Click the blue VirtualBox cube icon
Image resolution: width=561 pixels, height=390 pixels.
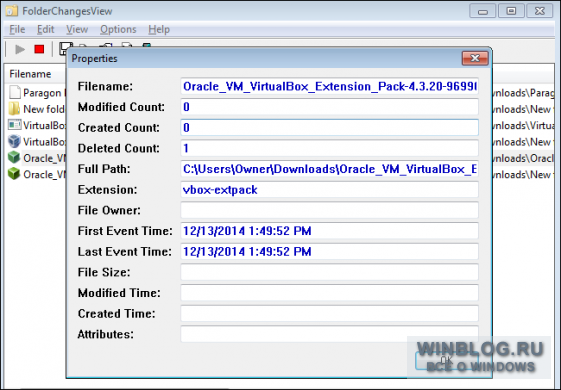coord(14,141)
